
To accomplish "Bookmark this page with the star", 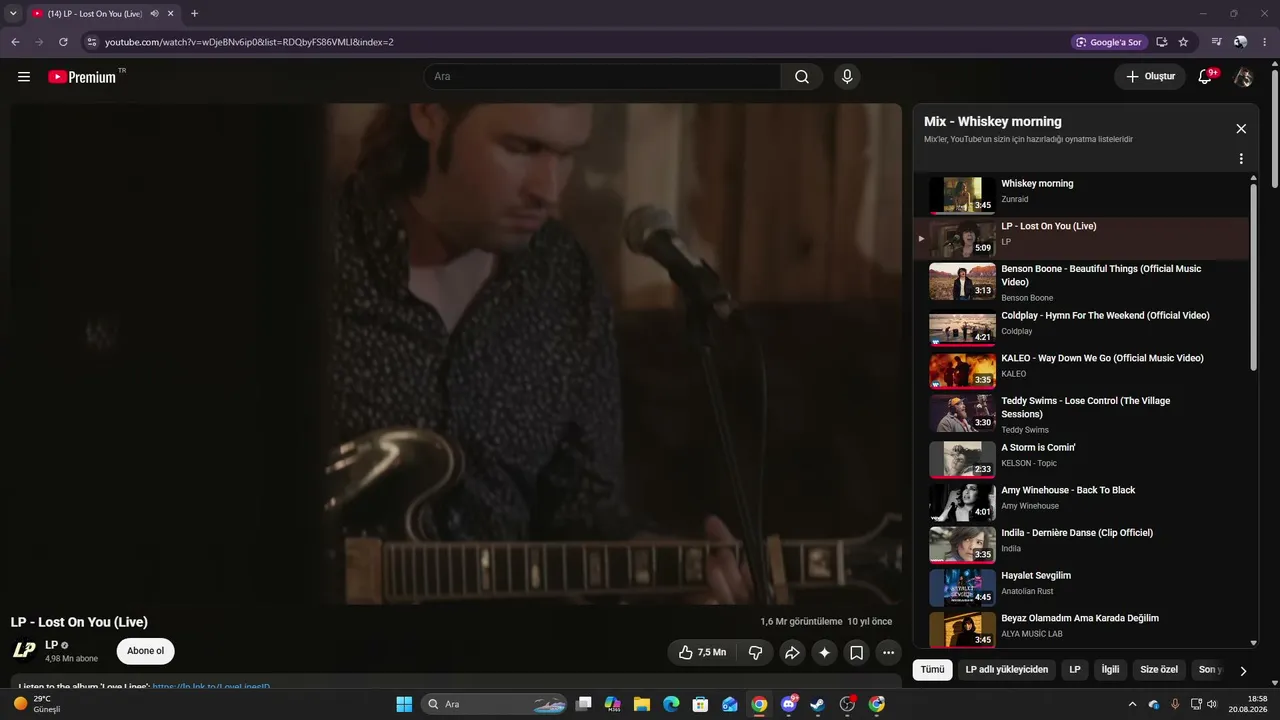I will click(x=1183, y=42).
